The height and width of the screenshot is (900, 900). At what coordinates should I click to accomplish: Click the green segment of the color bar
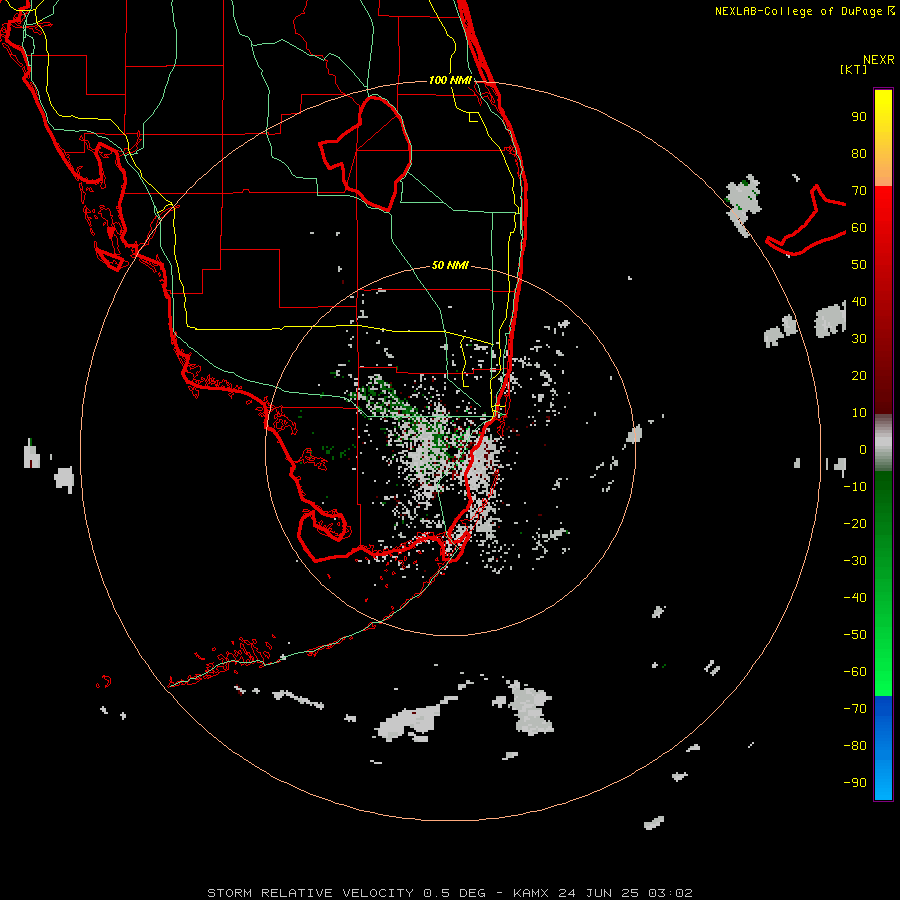click(883, 584)
